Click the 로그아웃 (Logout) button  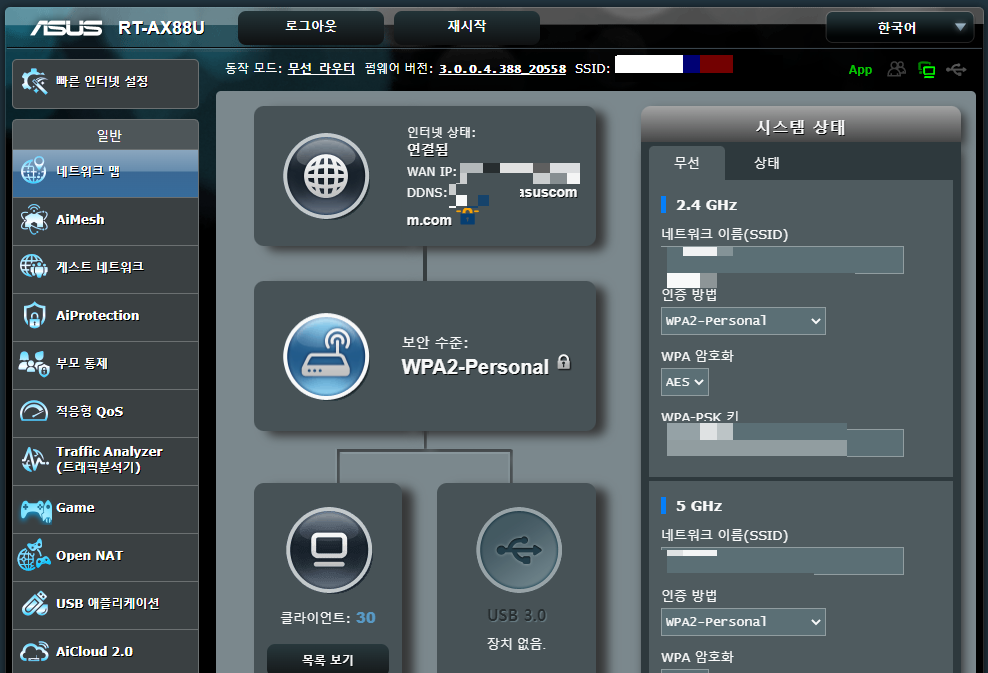click(x=311, y=27)
